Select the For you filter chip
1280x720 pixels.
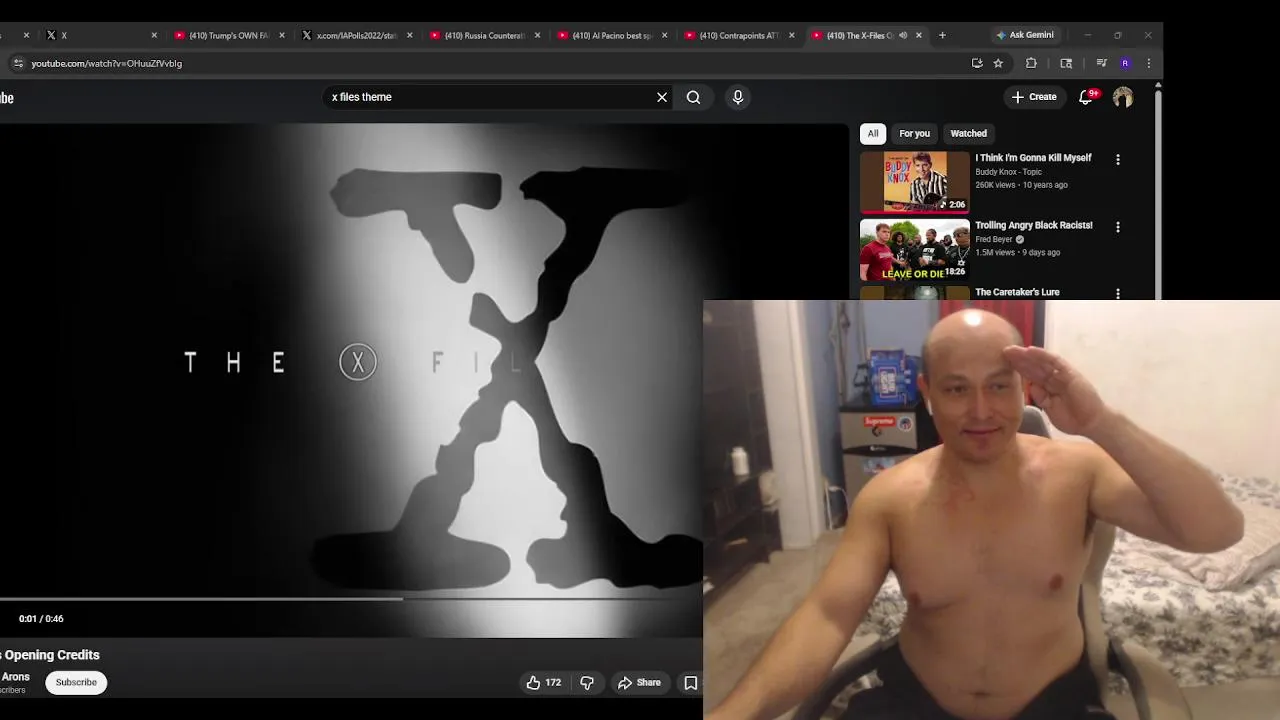tap(914, 133)
